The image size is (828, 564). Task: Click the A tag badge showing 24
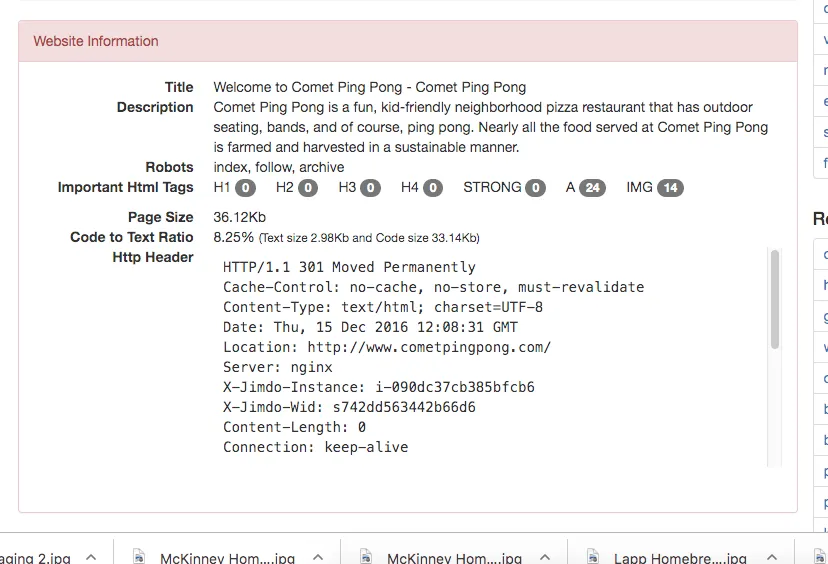pyautogui.click(x=592, y=188)
